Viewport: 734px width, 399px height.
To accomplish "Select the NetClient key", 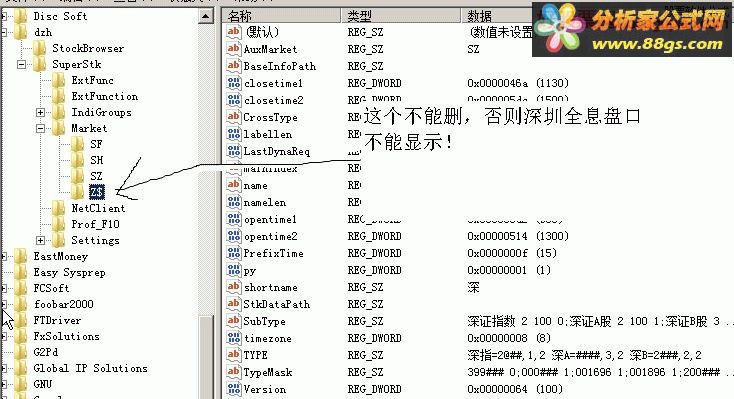I will point(98,208).
